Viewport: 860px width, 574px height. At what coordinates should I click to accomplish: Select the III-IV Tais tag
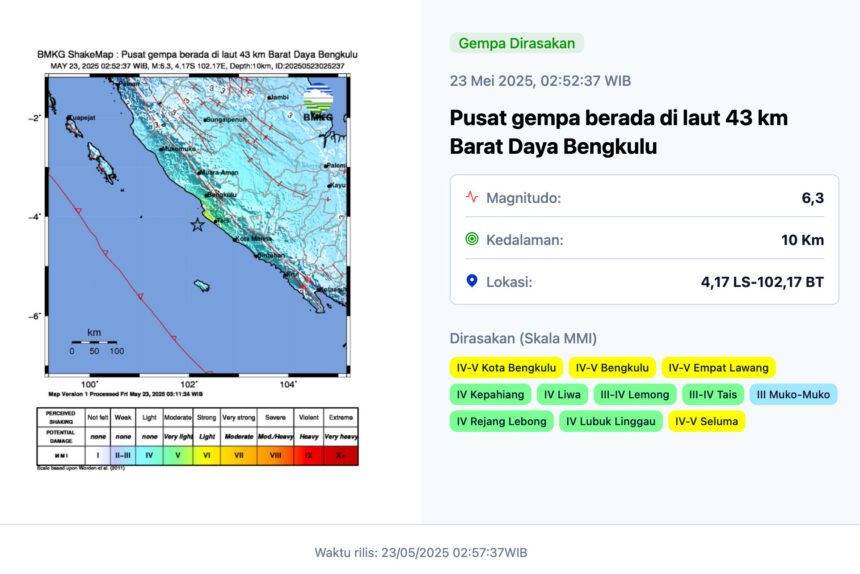click(713, 395)
